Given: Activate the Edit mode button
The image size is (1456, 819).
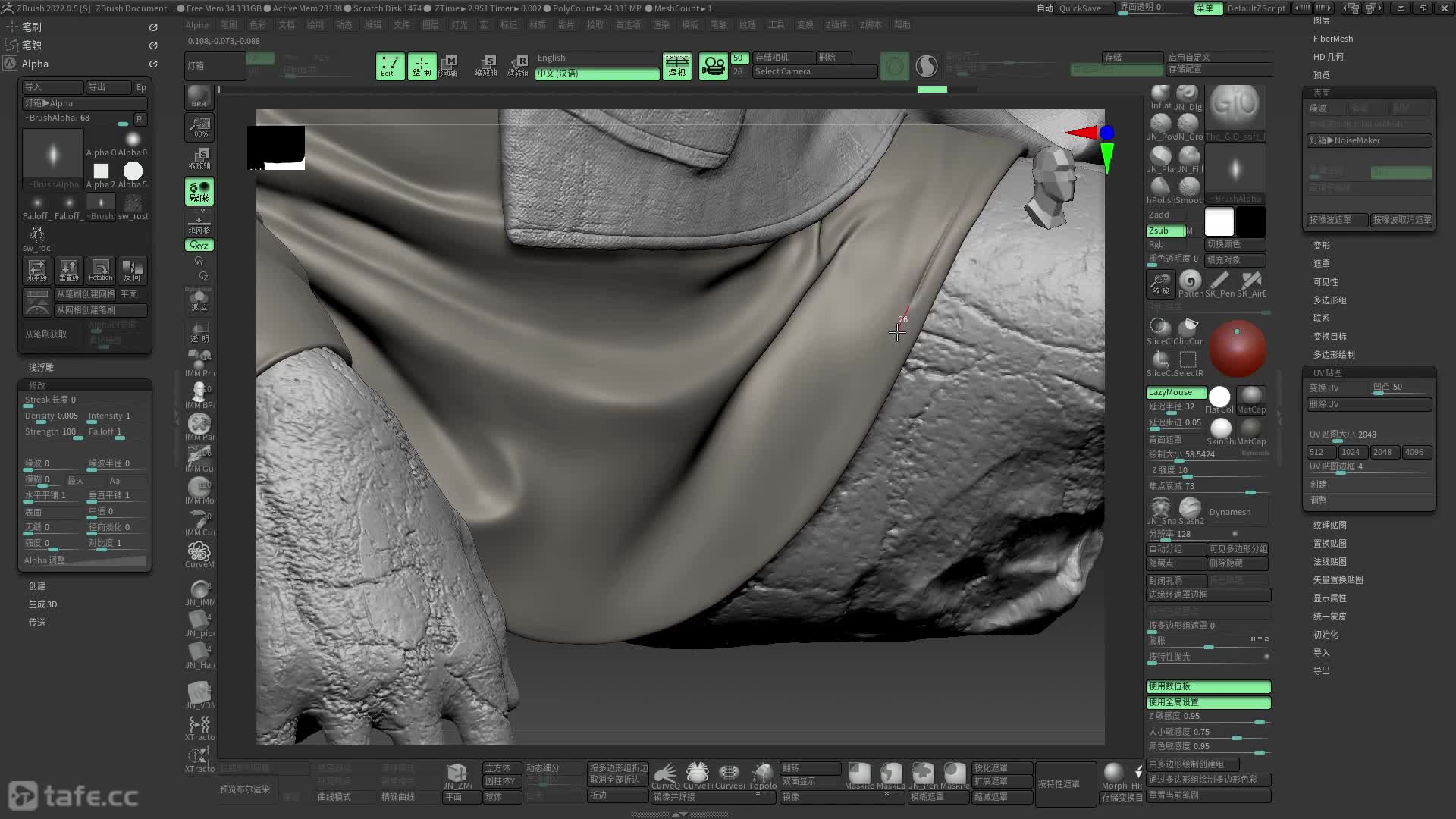Looking at the screenshot, I should pyautogui.click(x=389, y=66).
